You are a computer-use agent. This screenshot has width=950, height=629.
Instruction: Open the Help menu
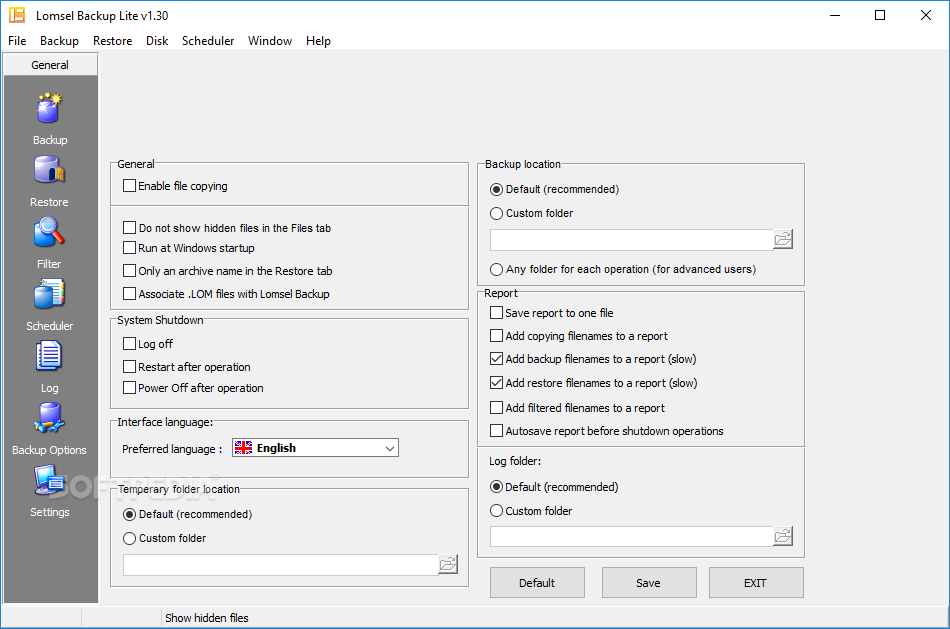[318, 41]
